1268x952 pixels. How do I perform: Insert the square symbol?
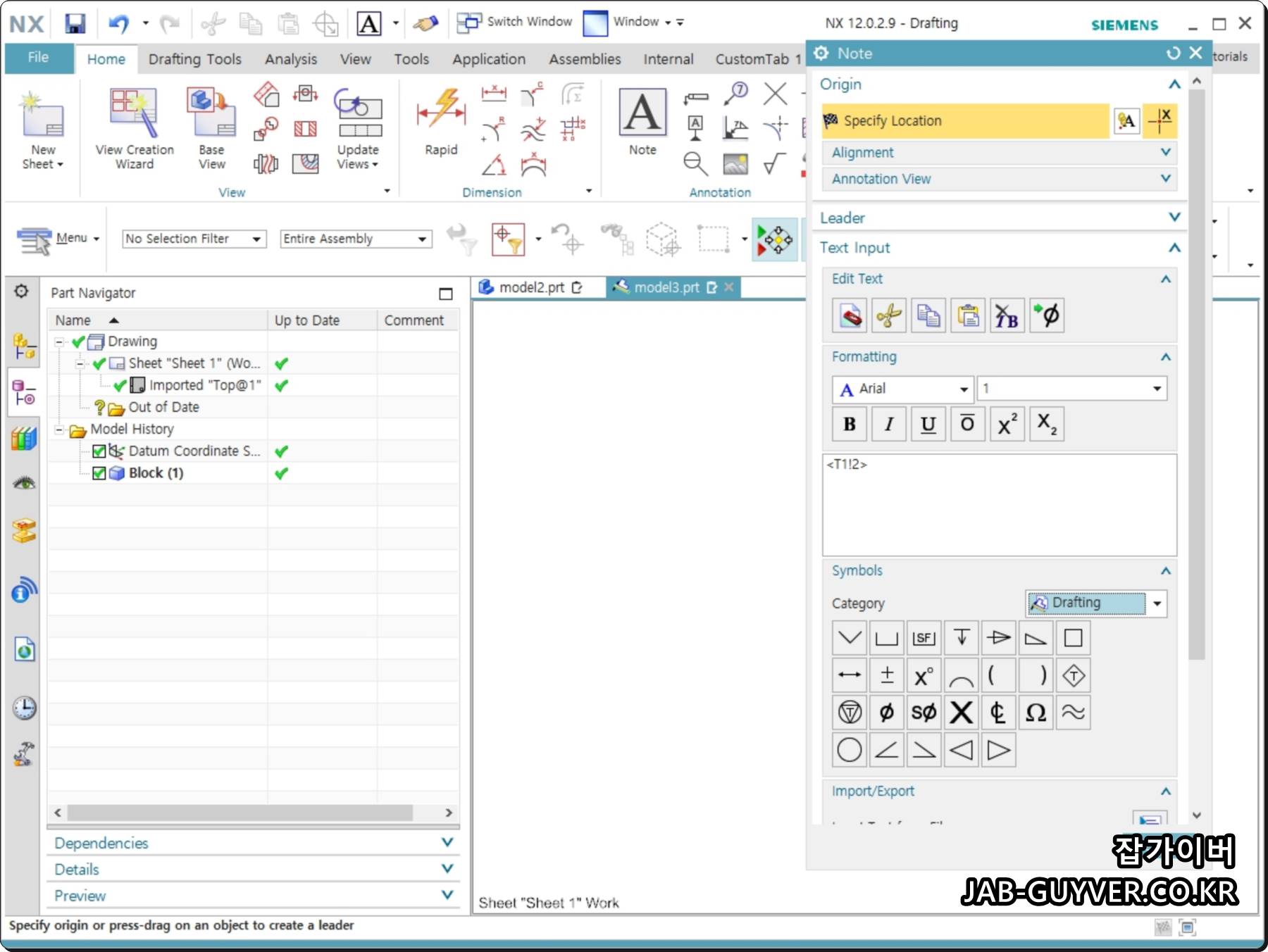tap(1073, 638)
